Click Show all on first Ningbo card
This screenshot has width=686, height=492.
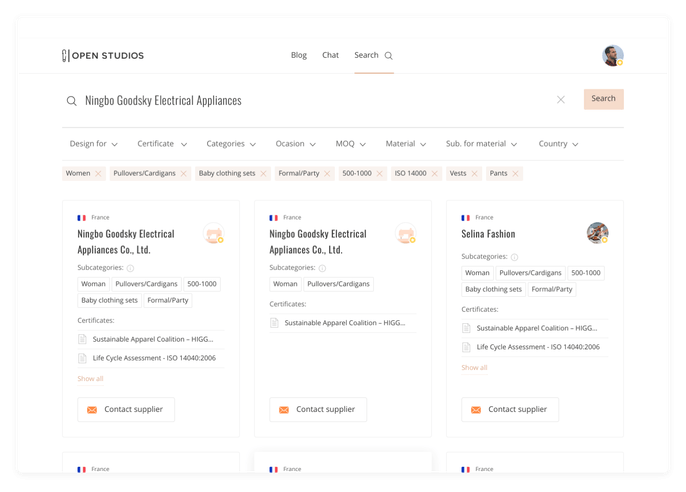[91, 379]
